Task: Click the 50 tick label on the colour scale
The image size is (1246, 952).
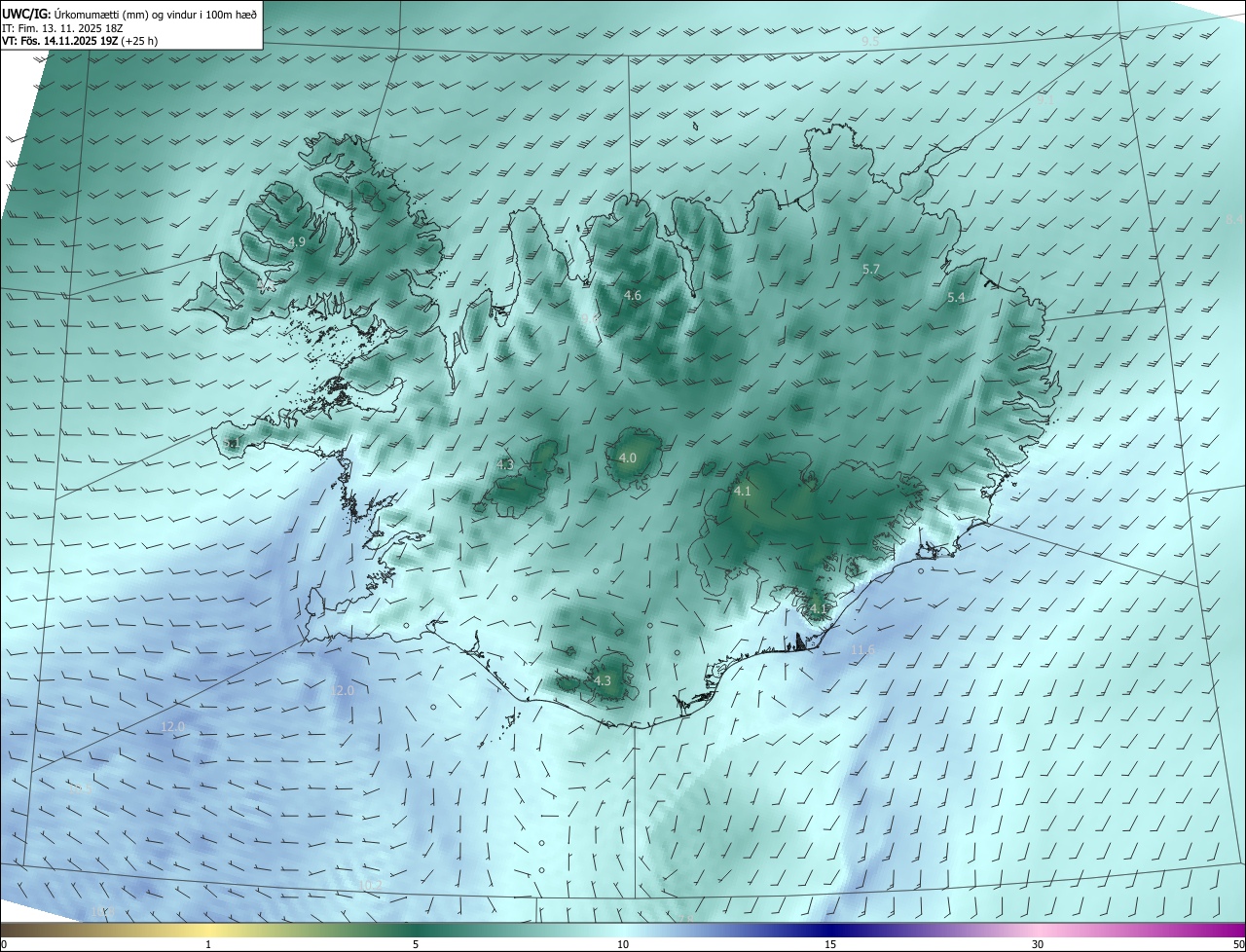Action: coord(1238,944)
